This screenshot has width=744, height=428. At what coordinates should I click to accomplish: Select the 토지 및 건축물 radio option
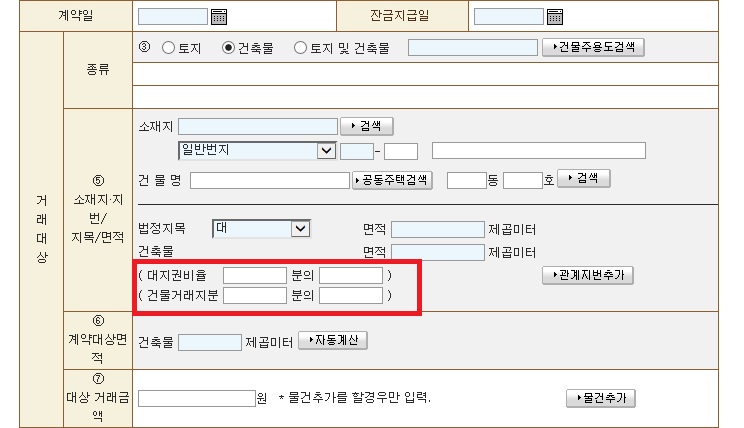tap(300, 48)
